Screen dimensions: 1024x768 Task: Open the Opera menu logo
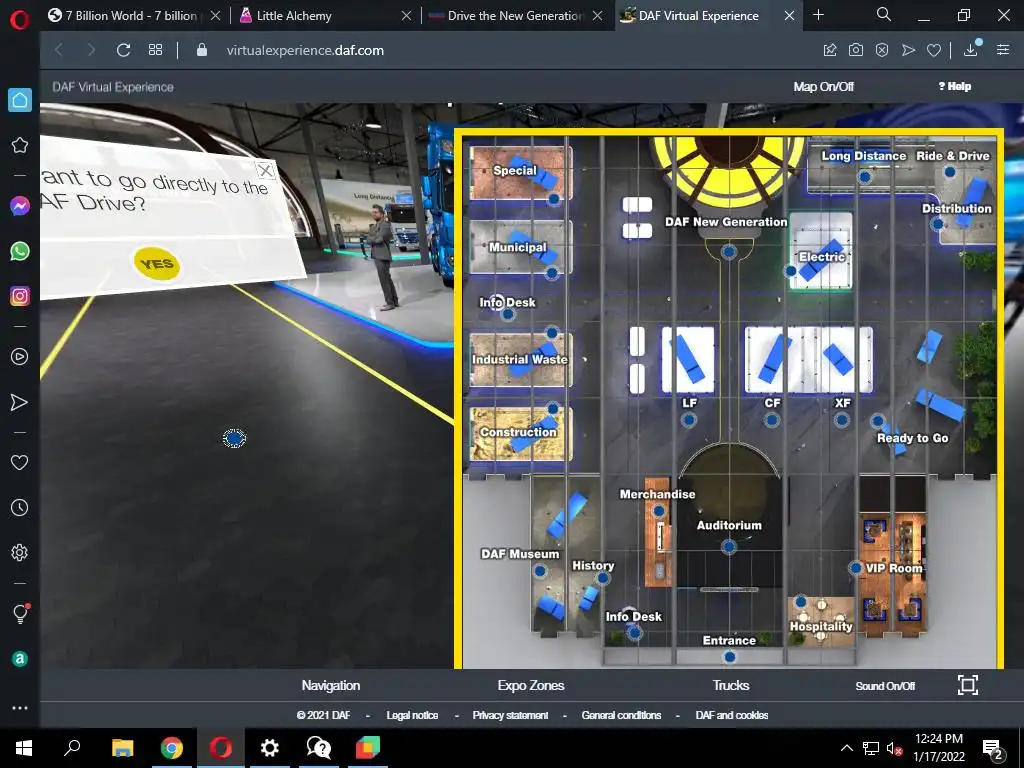tap(20, 20)
